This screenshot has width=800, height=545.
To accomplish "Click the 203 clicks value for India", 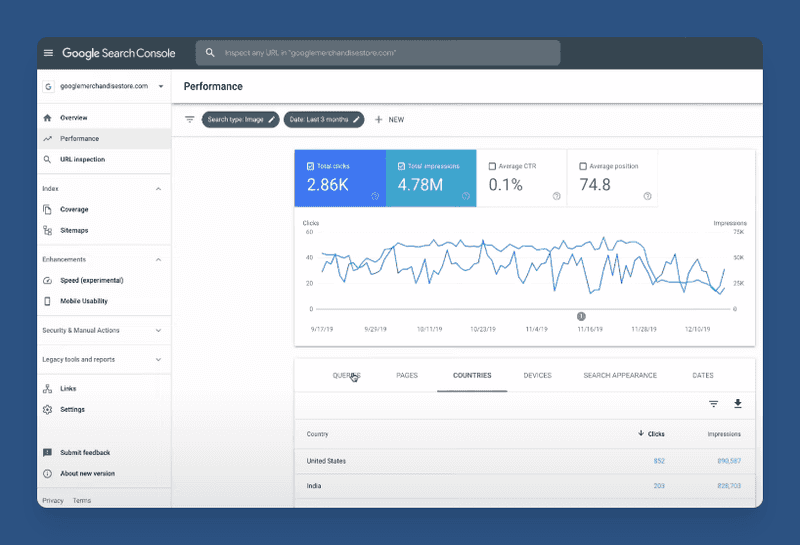I will point(659,486).
